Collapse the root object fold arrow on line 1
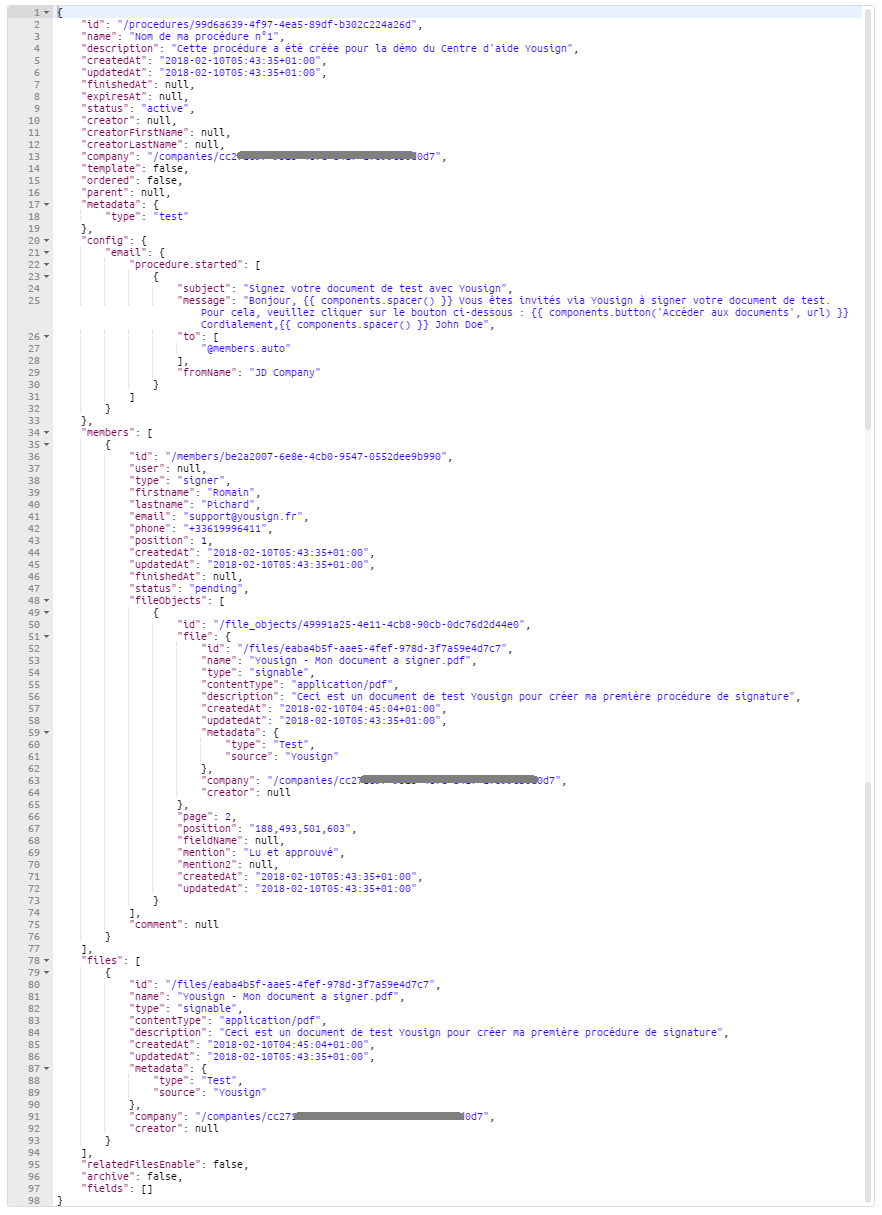 pyautogui.click(x=47, y=12)
